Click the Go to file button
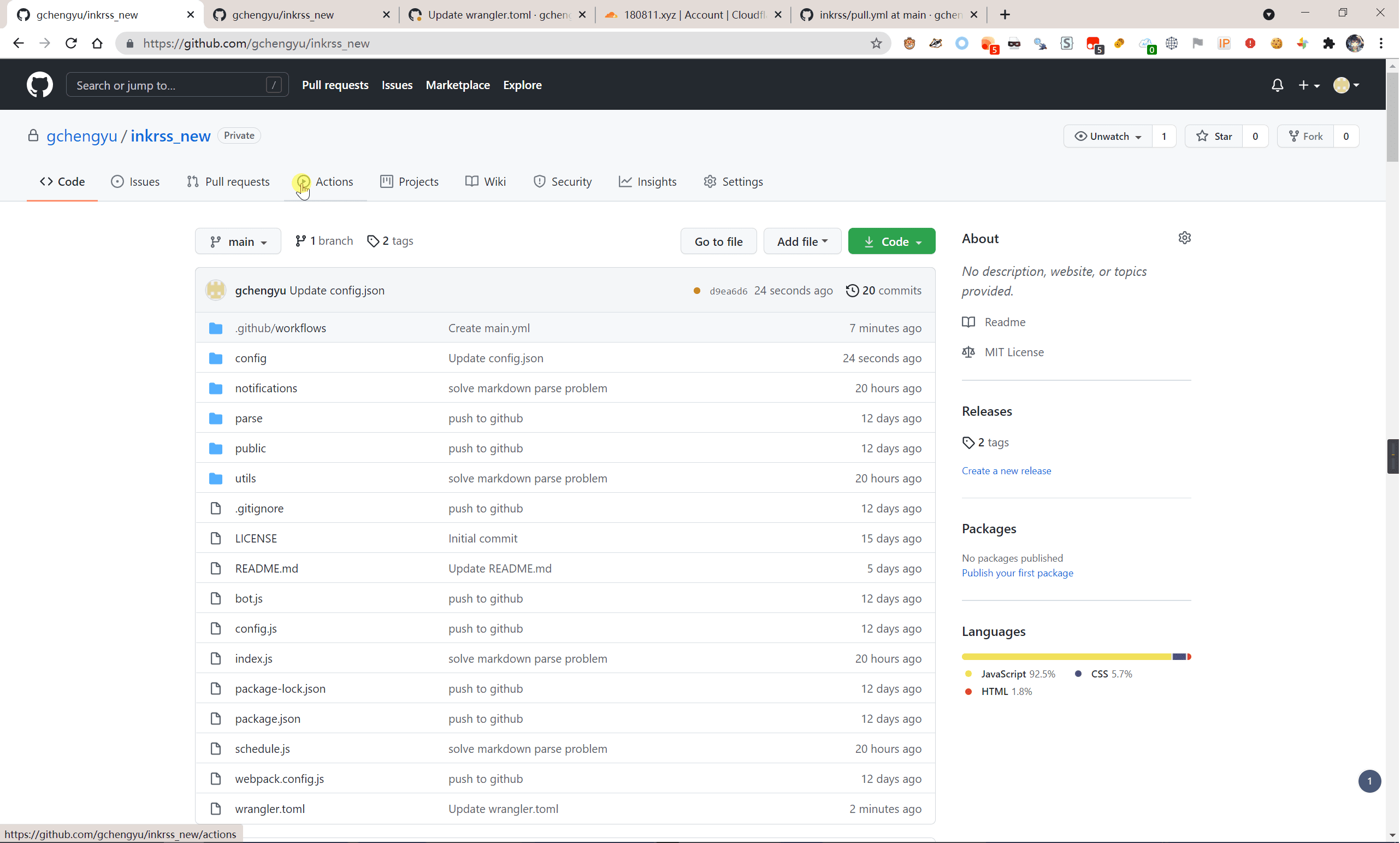1400x843 pixels. 718,241
